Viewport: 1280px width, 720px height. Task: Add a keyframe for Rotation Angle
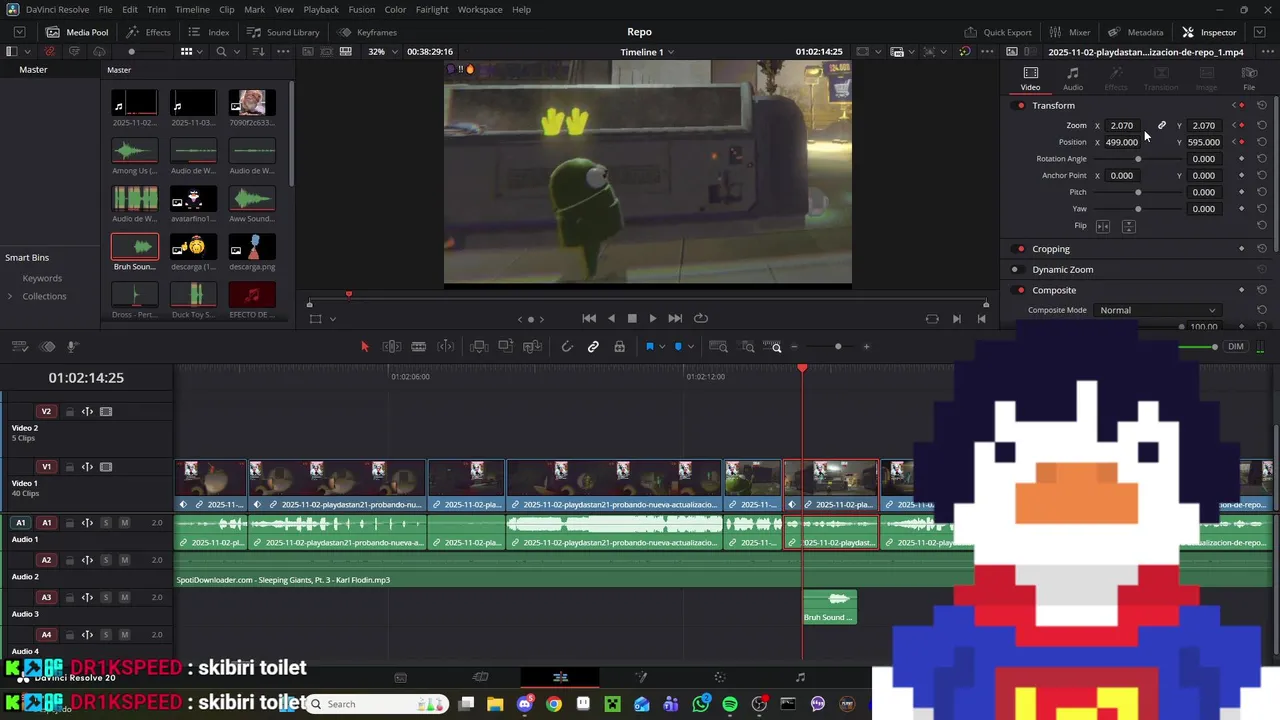(1242, 159)
